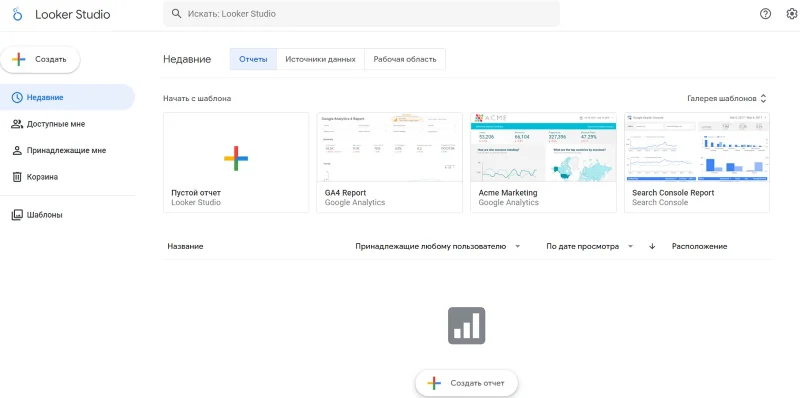This screenshot has height=398, width=800.
Task: Select Недавние in the sidebar
Action: 67,97
